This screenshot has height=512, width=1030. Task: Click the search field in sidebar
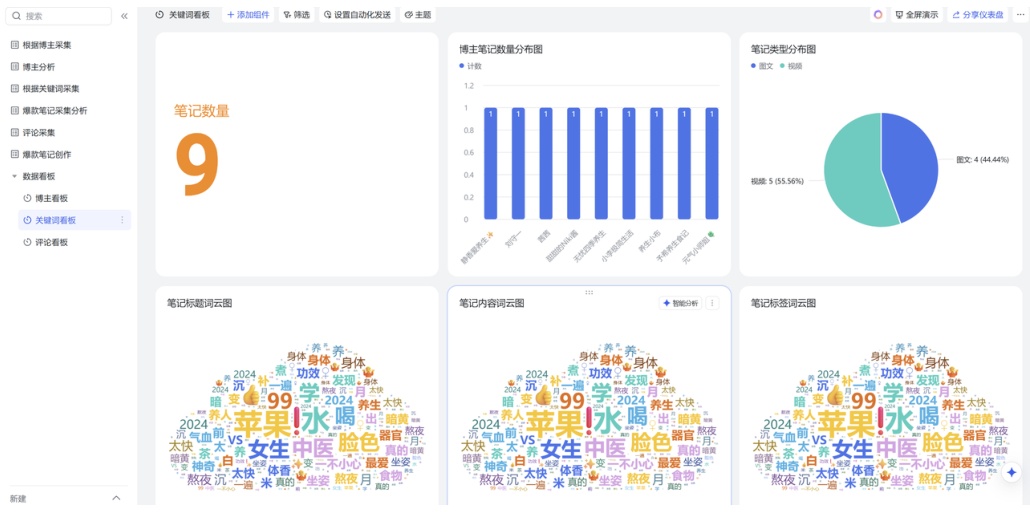[58, 16]
